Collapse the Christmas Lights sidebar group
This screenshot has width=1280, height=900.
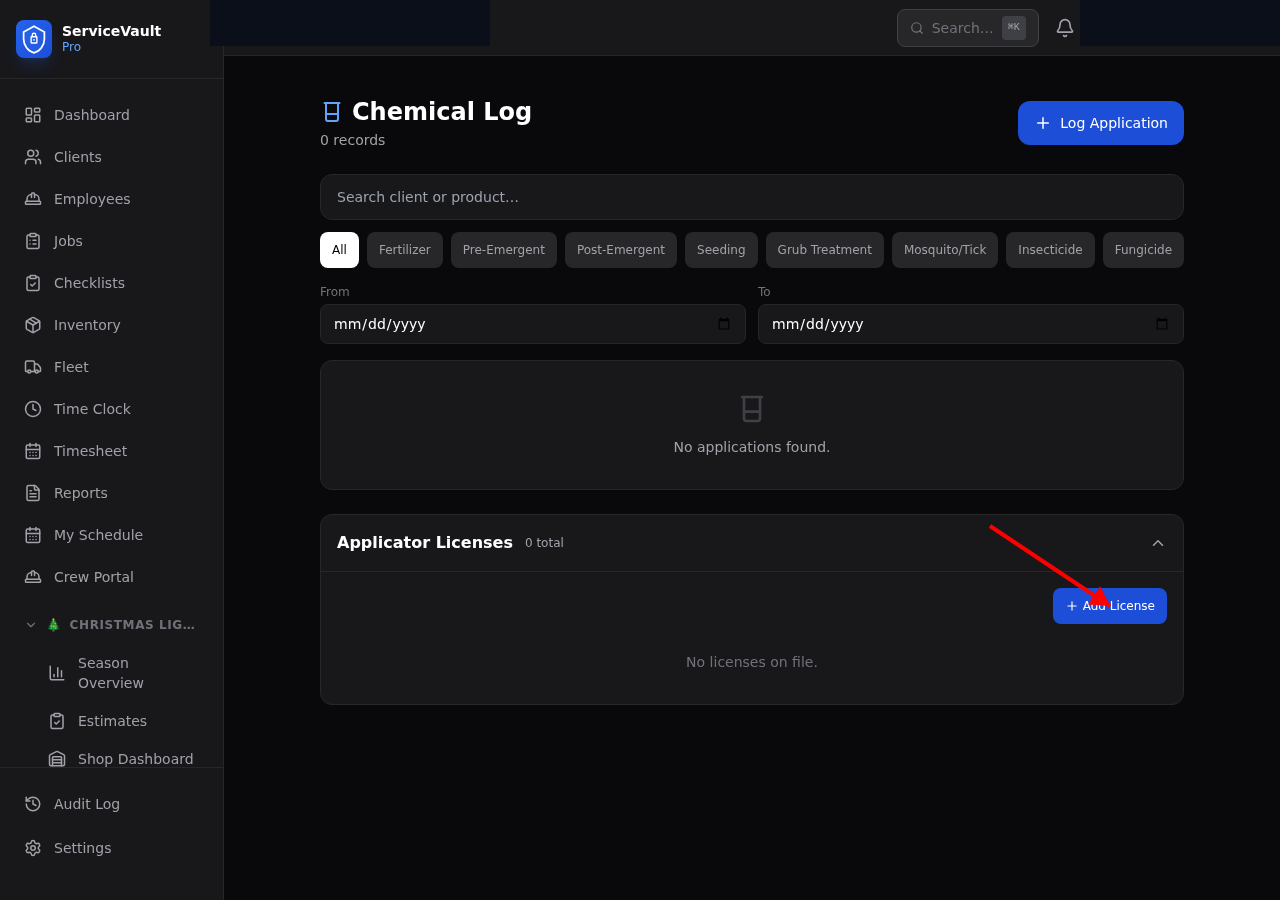click(31, 625)
